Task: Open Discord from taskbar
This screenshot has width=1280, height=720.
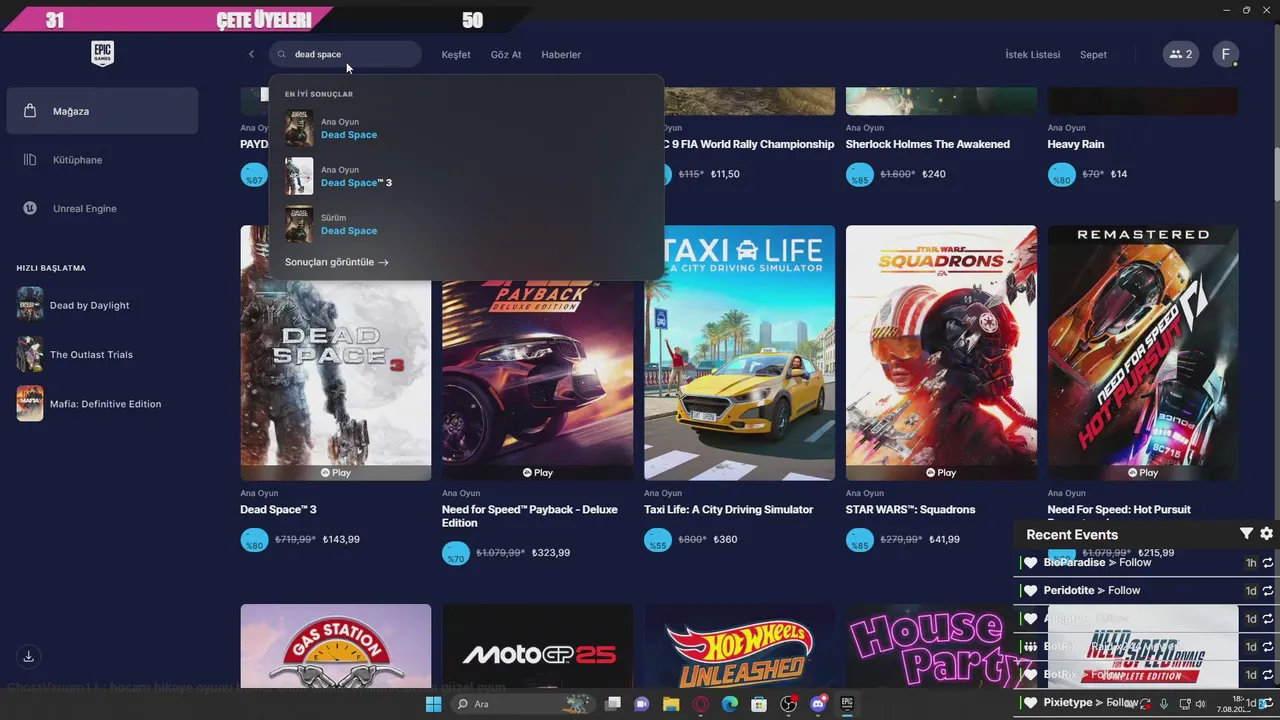Action: pyautogui.click(x=818, y=704)
